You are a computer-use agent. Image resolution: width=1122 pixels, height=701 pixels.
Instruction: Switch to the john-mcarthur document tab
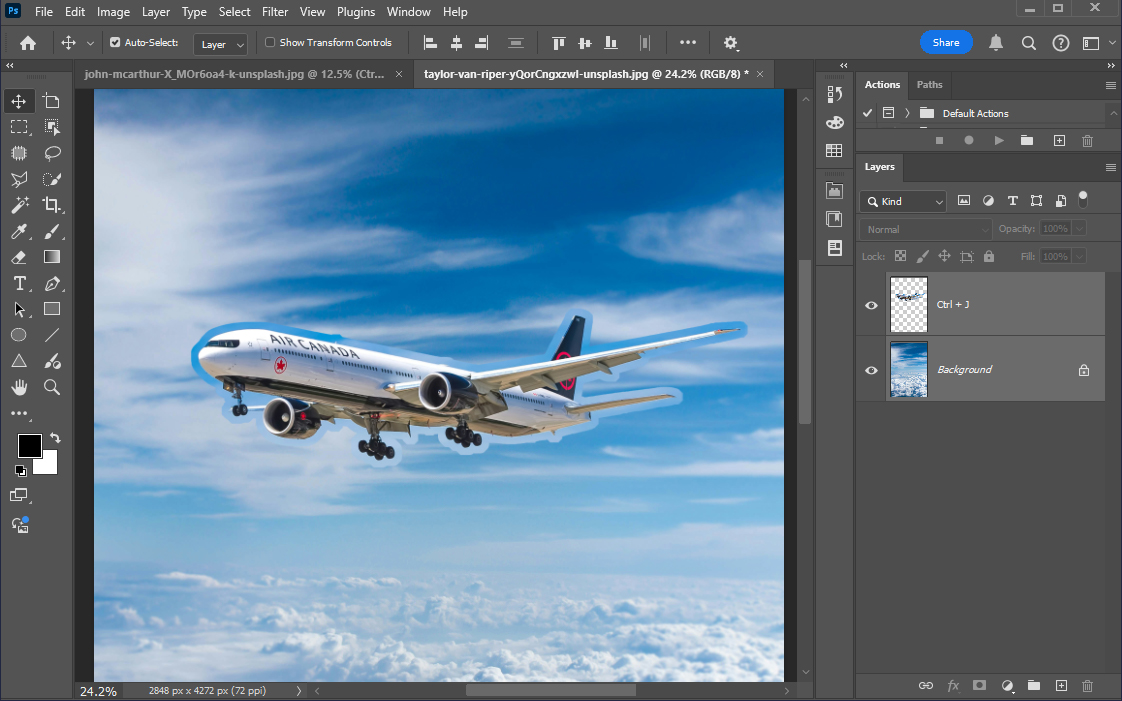click(x=242, y=74)
